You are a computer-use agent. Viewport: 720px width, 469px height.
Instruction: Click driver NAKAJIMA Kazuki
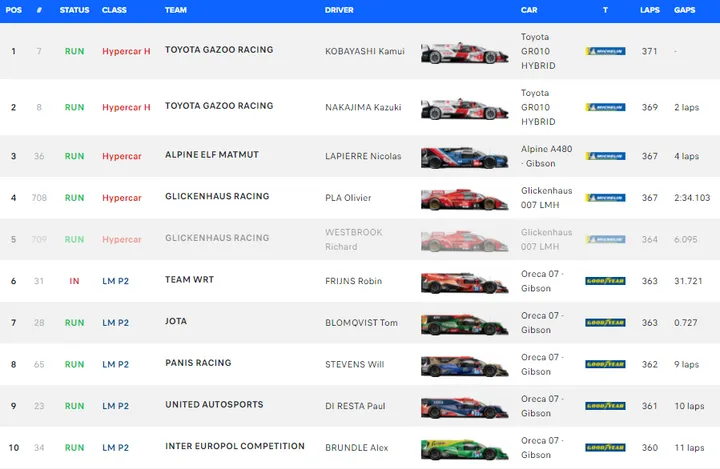(363, 107)
